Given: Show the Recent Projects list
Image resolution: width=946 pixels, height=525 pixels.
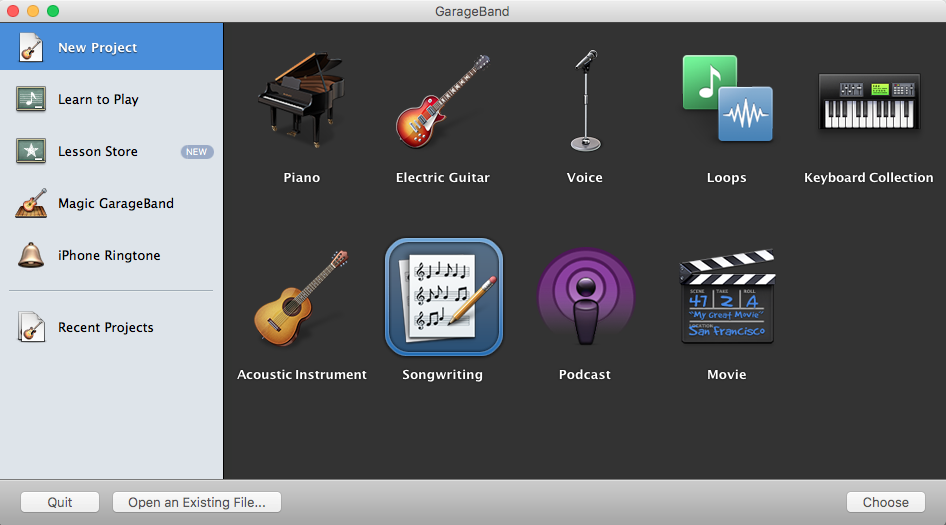Looking at the screenshot, I should click(112, 327).
